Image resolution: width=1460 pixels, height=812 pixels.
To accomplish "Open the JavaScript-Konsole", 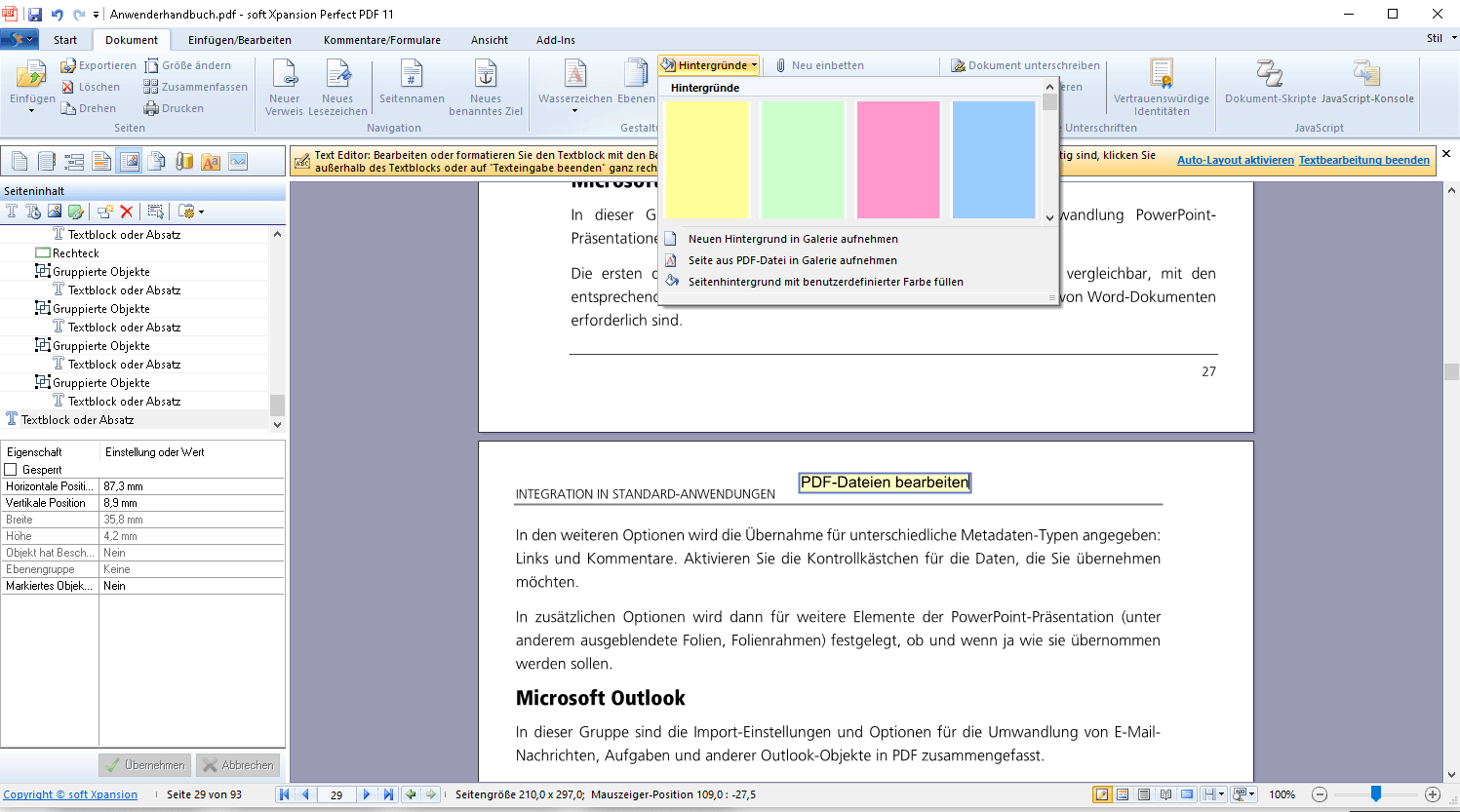I will (x=1367, y=83).
